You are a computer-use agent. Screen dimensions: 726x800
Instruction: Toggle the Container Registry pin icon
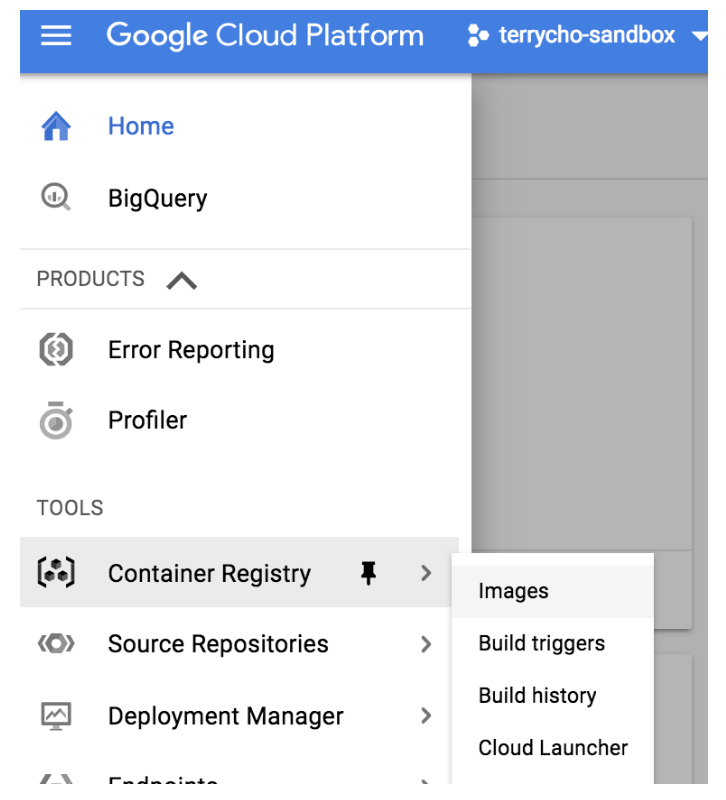[368, 573]
